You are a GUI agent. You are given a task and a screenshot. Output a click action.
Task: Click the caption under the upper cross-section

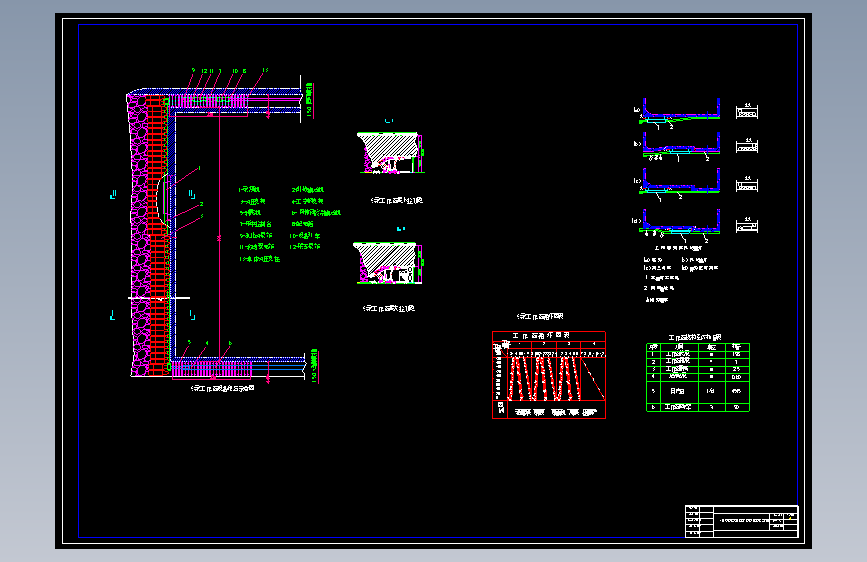396,200
